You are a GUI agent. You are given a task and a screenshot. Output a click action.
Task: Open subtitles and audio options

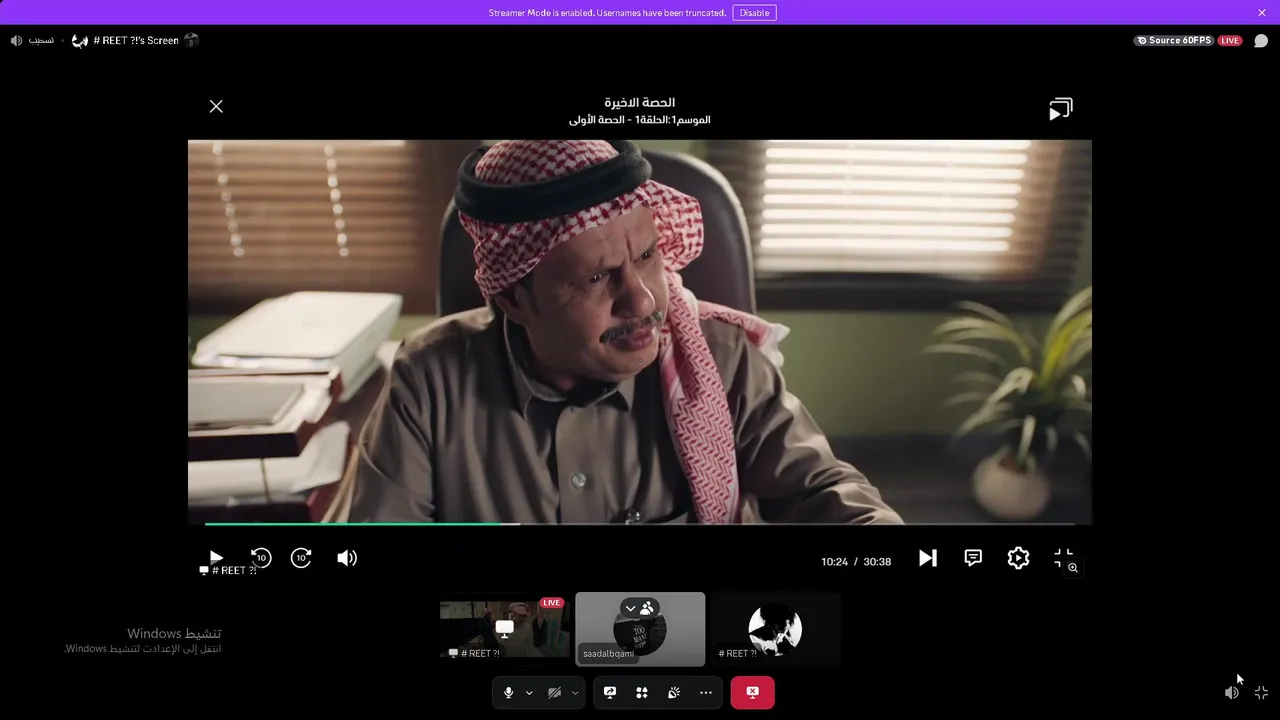click(x=973, y=558)
